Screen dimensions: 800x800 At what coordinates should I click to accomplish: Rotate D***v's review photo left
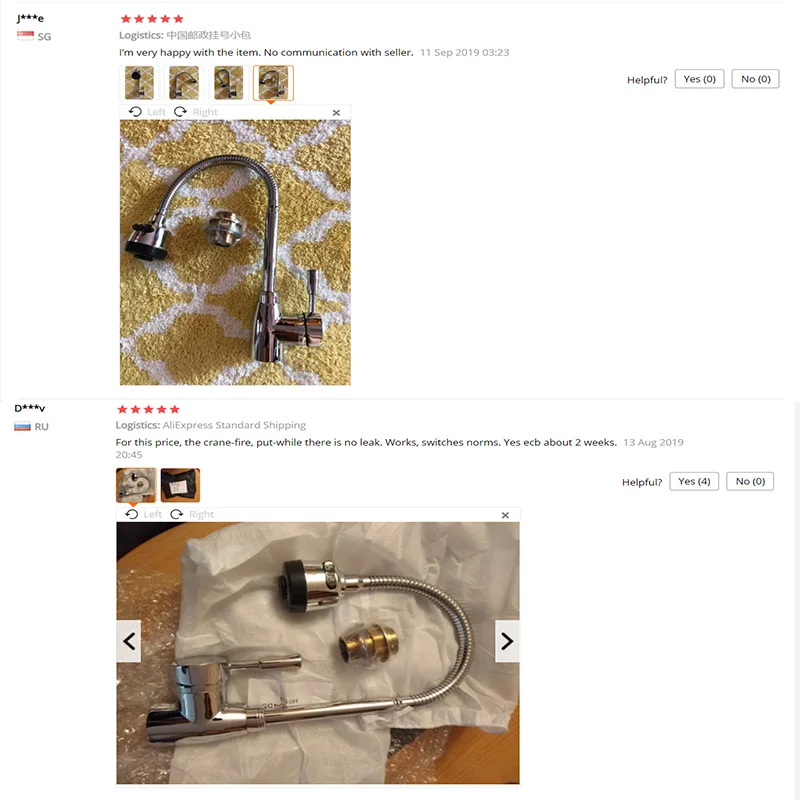pos(144,514)
